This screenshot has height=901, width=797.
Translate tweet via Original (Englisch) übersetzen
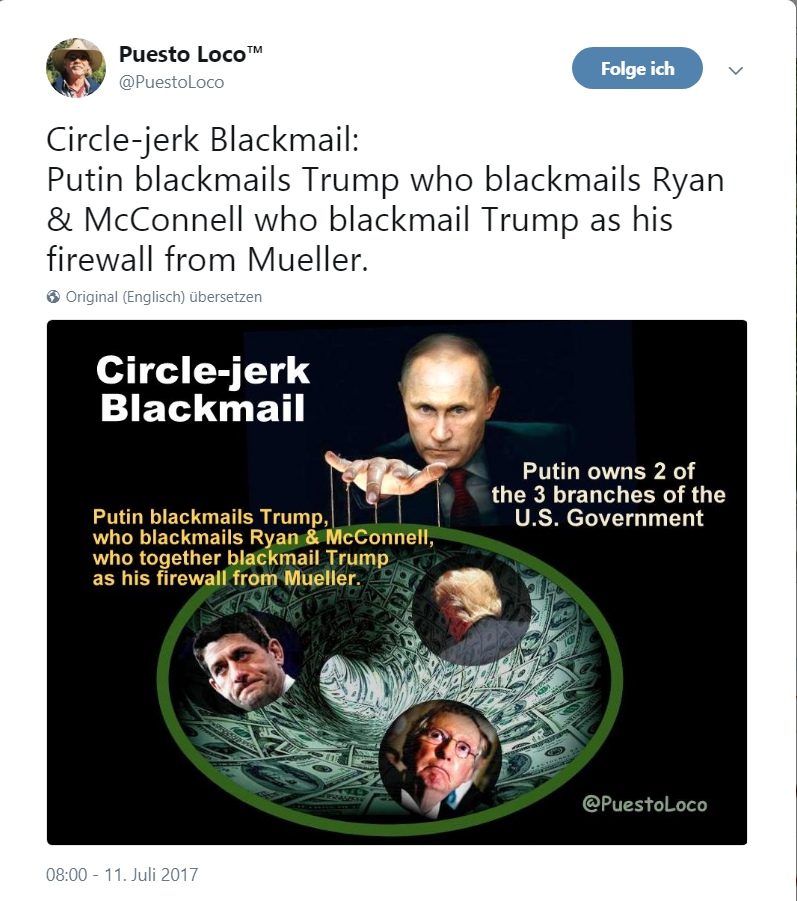[x=163, y=297]
